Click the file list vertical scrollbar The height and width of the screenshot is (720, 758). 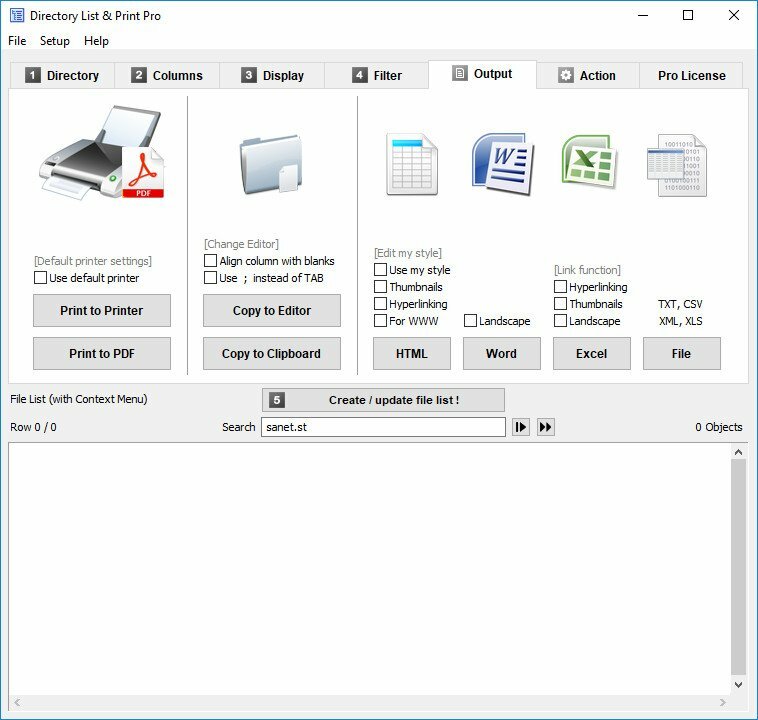coord(738,568)
